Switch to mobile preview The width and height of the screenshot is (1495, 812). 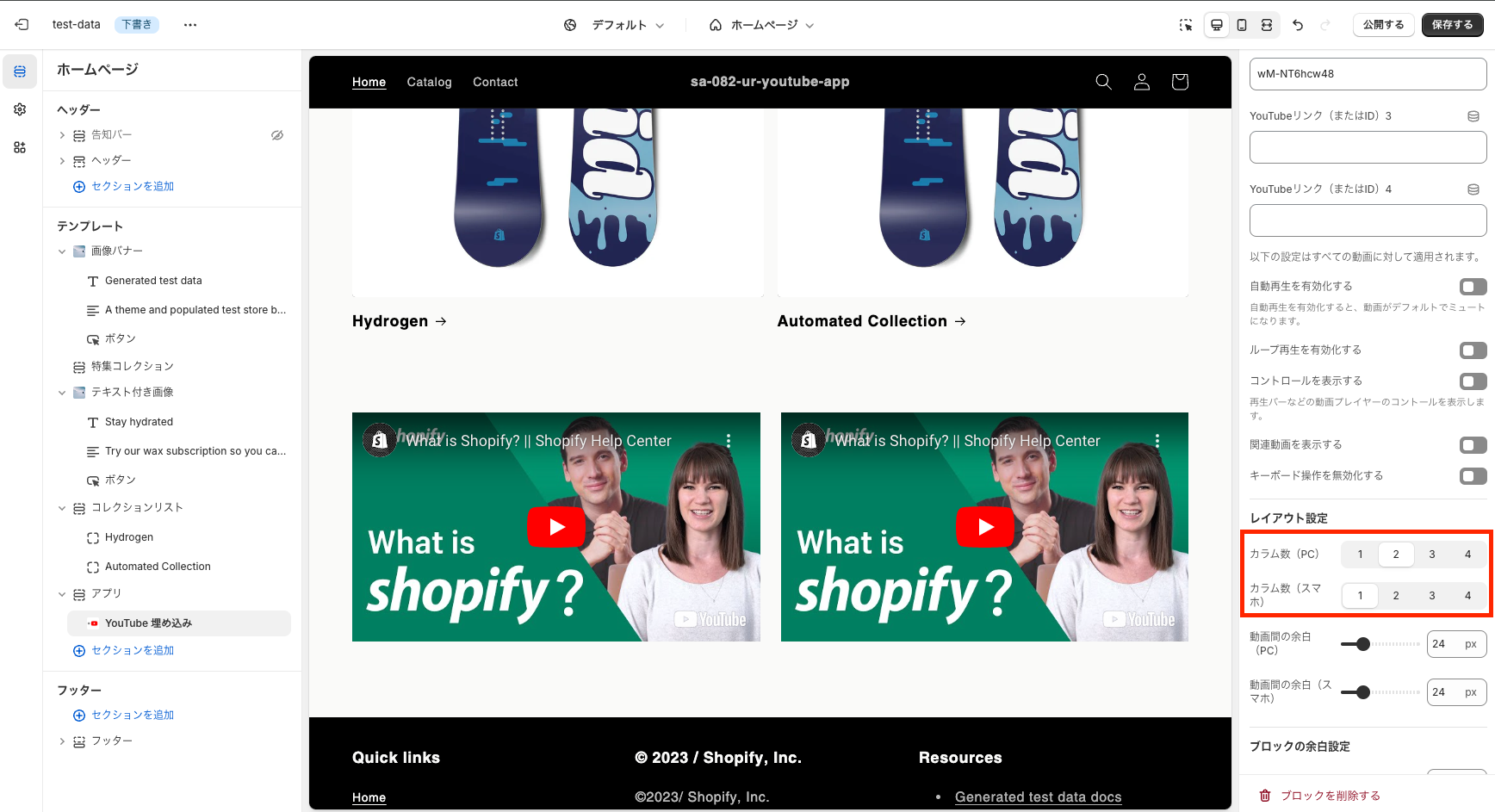tap(1242, 25)
